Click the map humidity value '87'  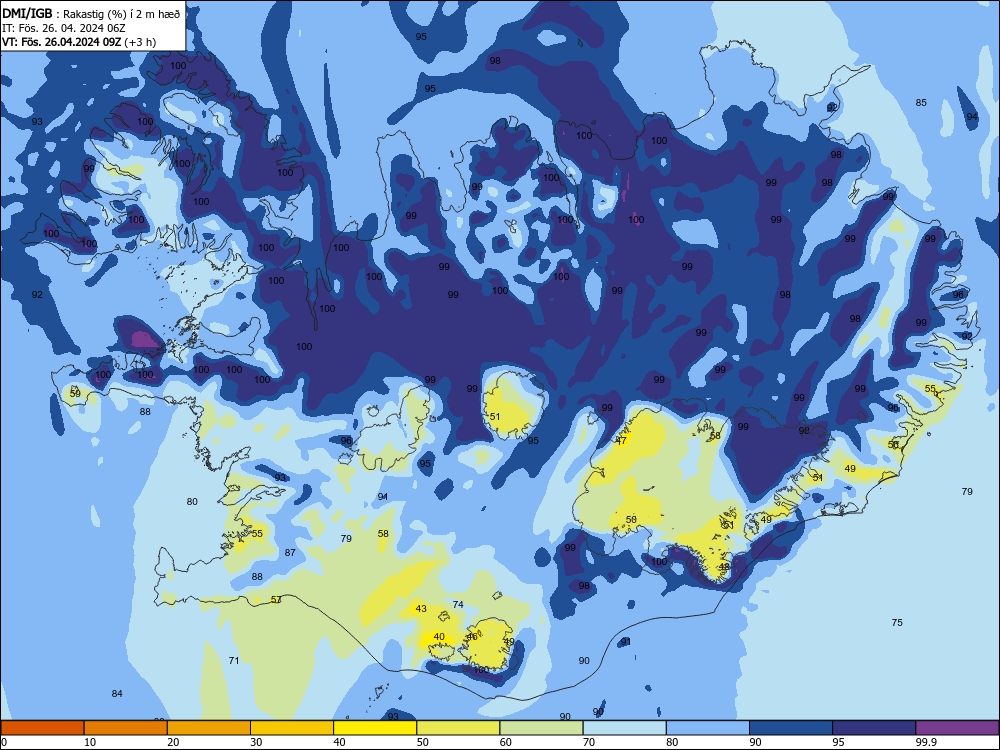[290, 552]
